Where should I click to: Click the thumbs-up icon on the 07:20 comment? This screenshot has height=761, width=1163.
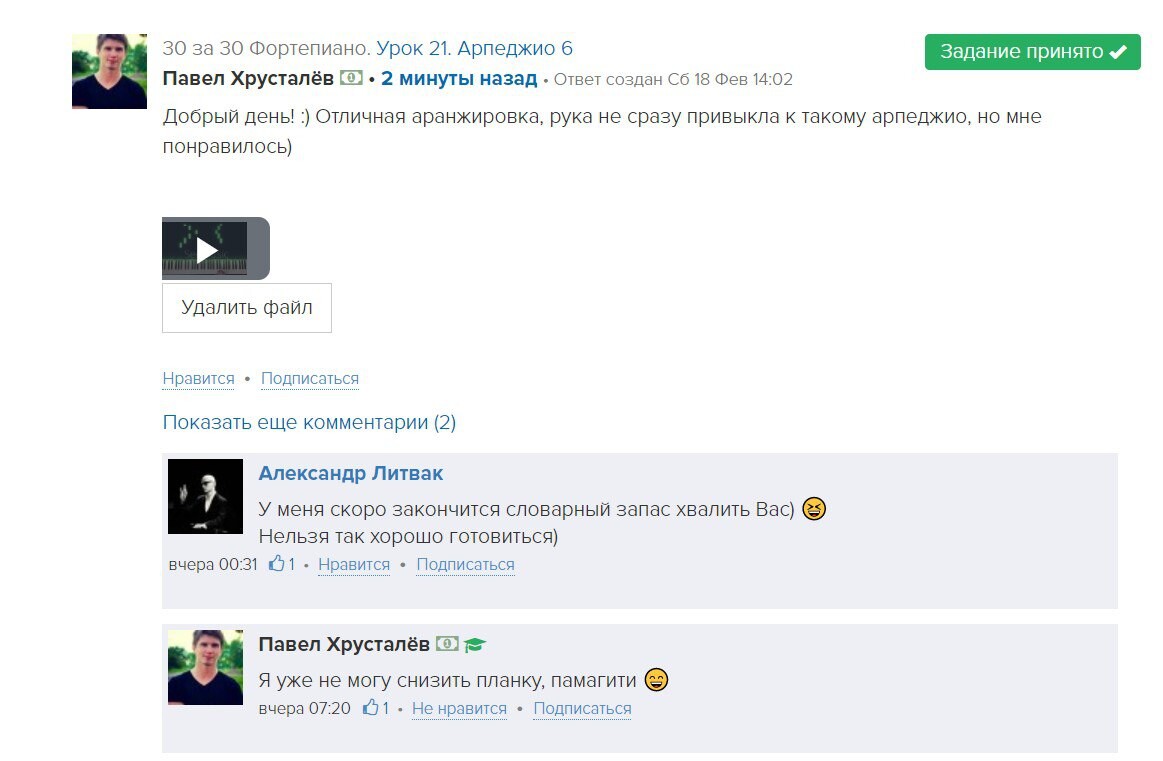(371, 708)
